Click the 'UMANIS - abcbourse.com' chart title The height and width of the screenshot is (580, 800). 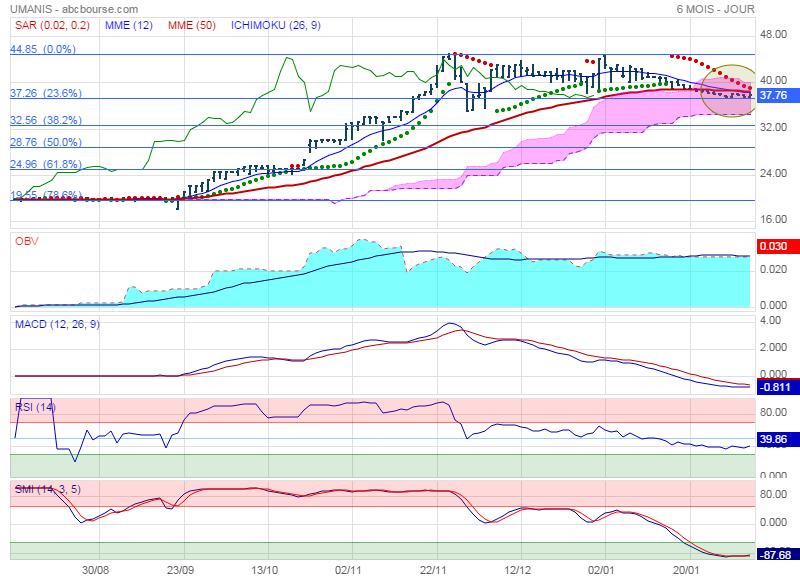pos(74,9)
